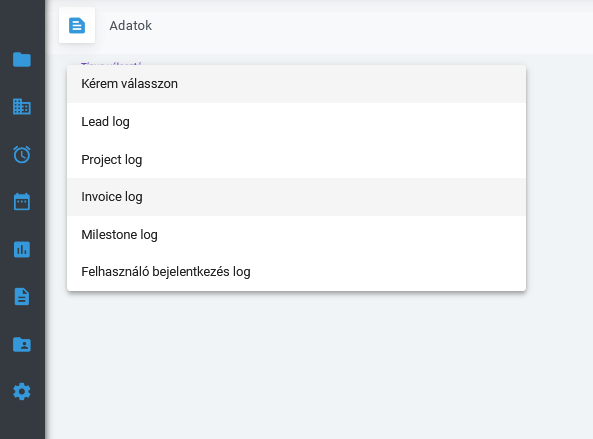The height and width of the screenshot is (439, 593).
Task: Open the bar chart statistics icon
Action: coord(22,249)
